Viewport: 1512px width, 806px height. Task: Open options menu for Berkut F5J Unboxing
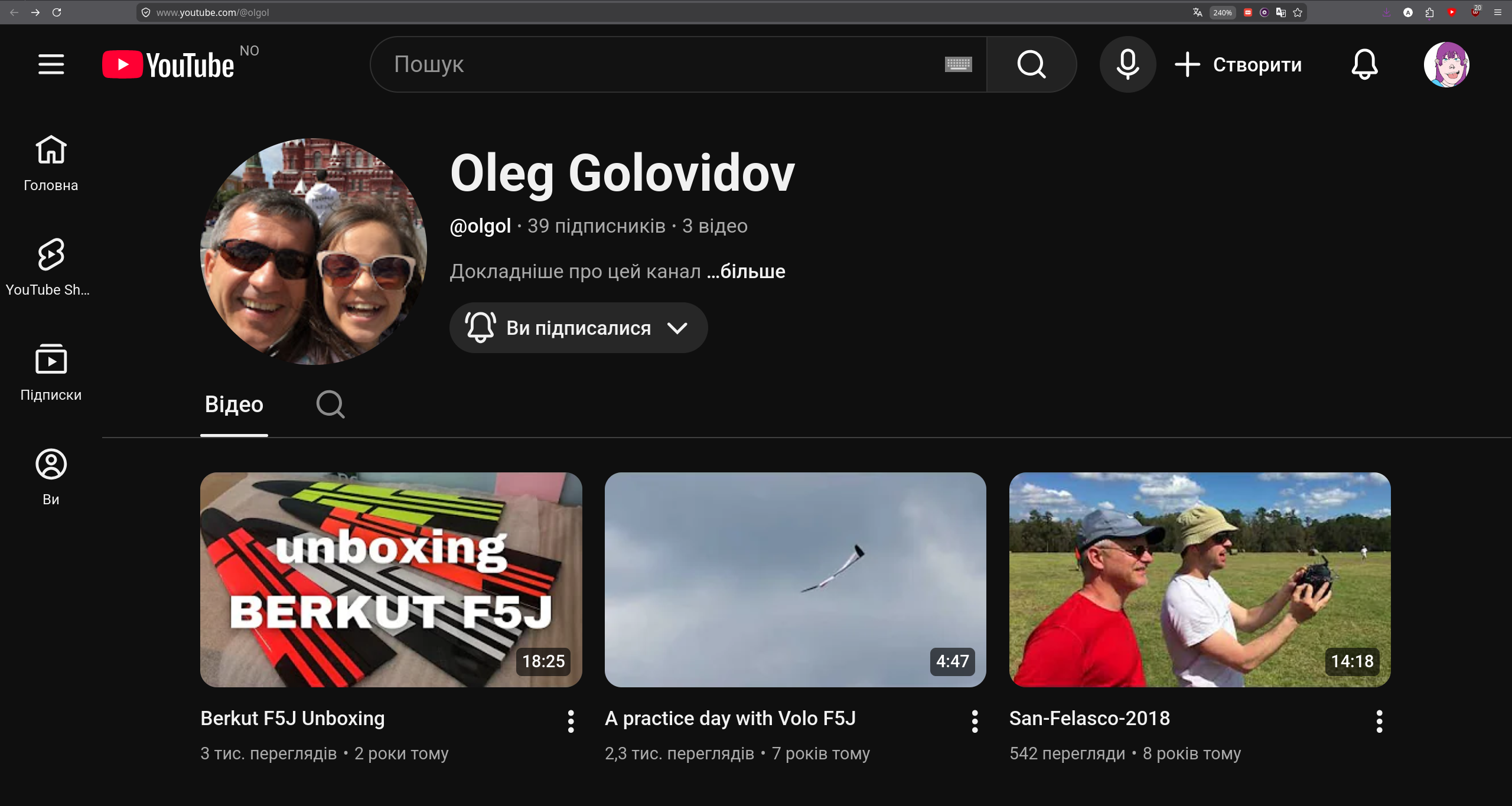571,721
